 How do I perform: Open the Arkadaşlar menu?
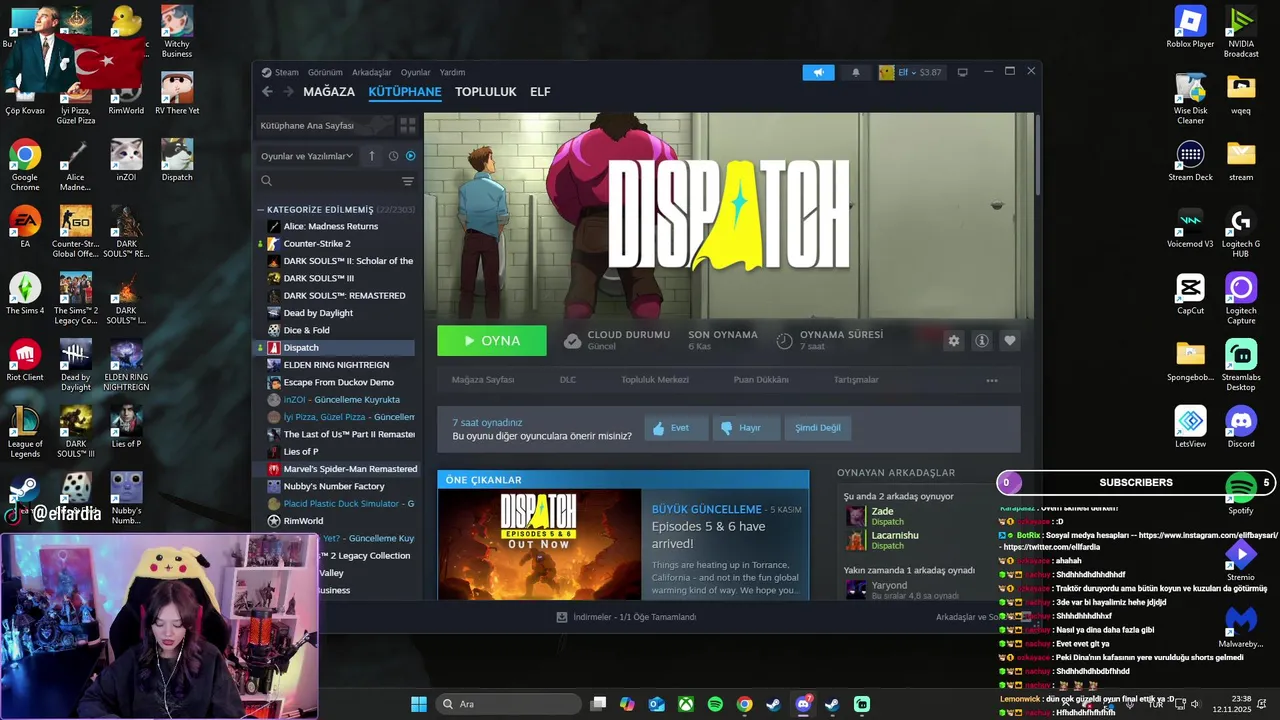coord(372,72)
